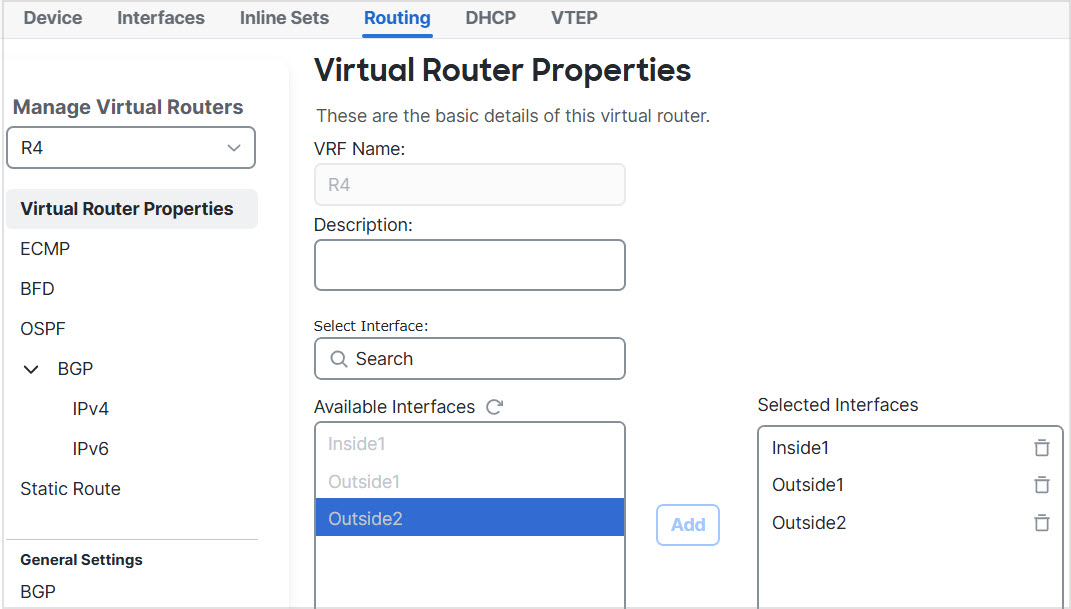The width and height of the screenshot is (1071, 609).
Task: Click the search magnifier in Select Interface
Action: (x=338, y=358)
